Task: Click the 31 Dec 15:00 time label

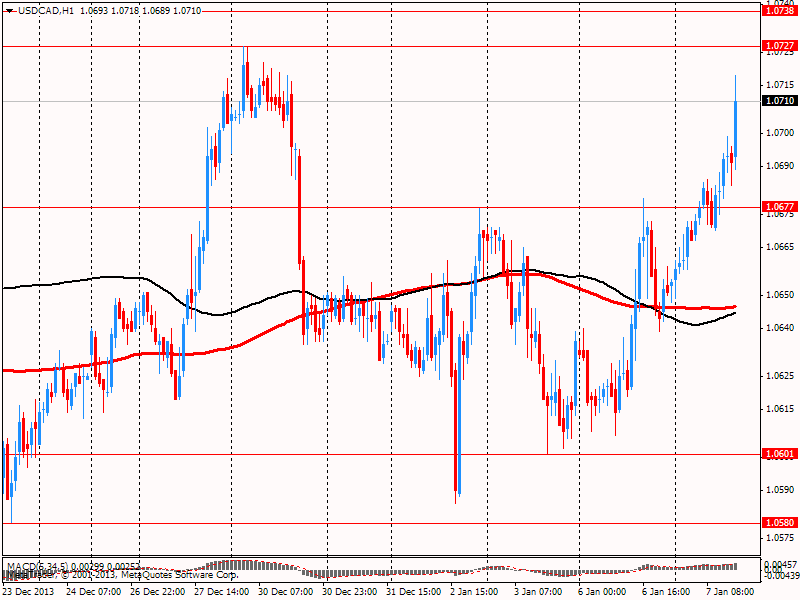Action: (414, 592)
